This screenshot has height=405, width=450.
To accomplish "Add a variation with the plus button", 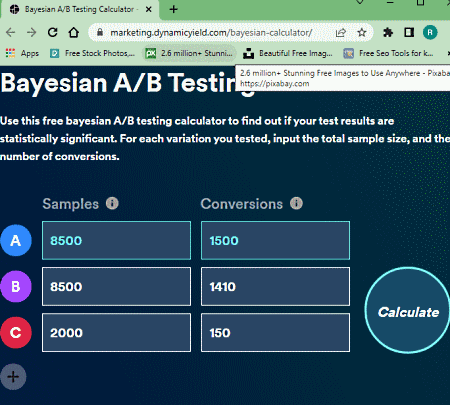I will tap(13, 377).
